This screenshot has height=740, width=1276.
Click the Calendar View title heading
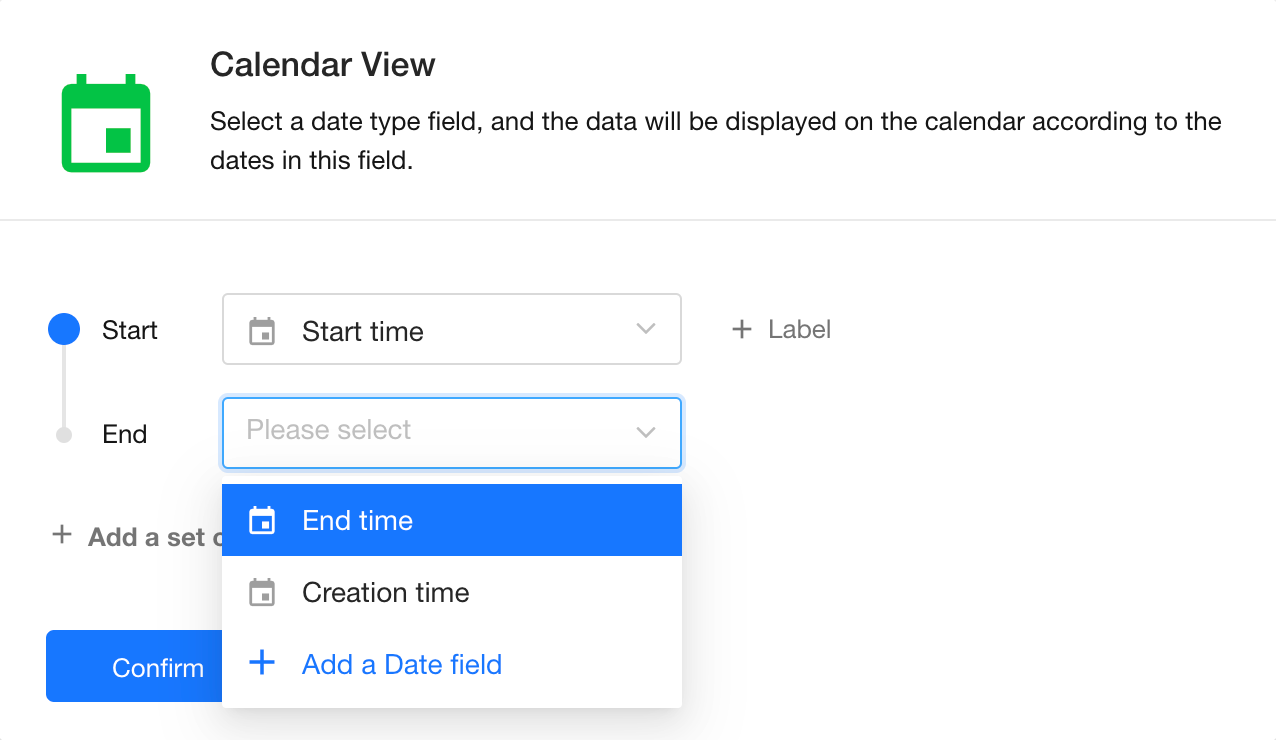(322, 65)
